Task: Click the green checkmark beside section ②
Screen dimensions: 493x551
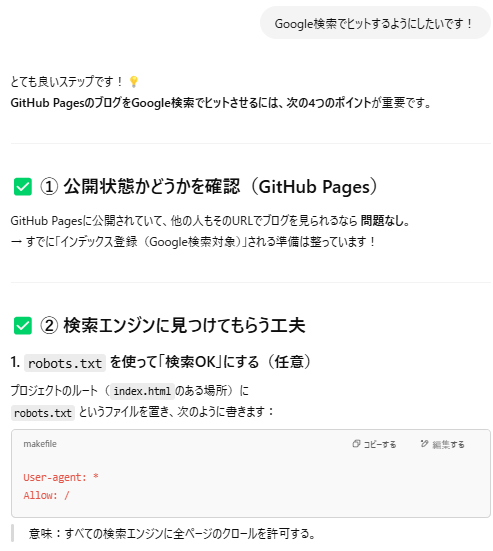Action: click(x=23, y=325)
